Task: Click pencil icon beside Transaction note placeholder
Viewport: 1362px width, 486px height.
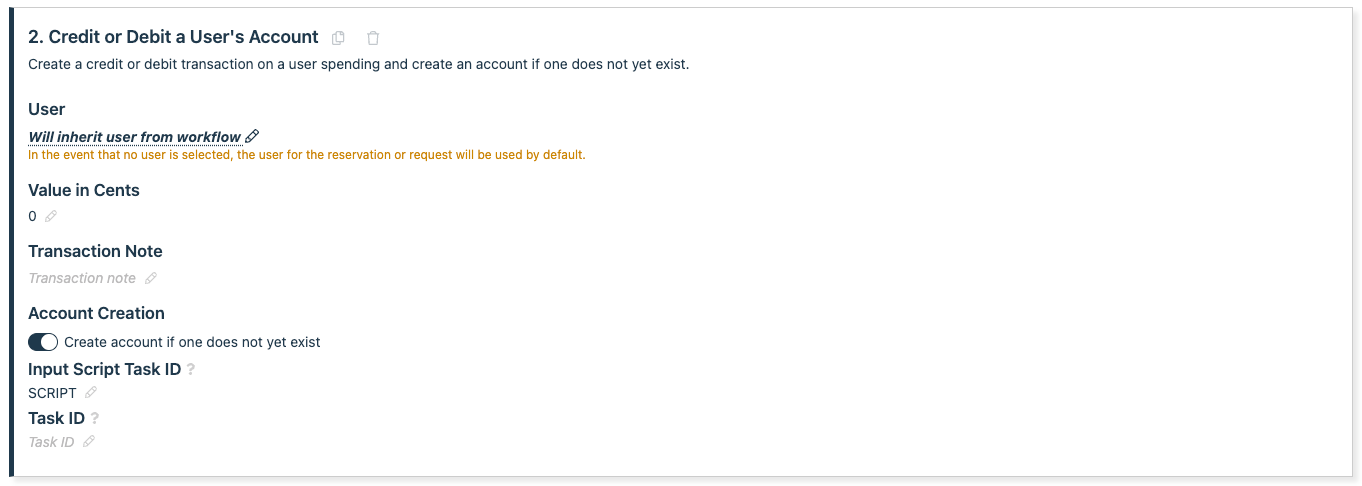Action: (x=151, y=278)
